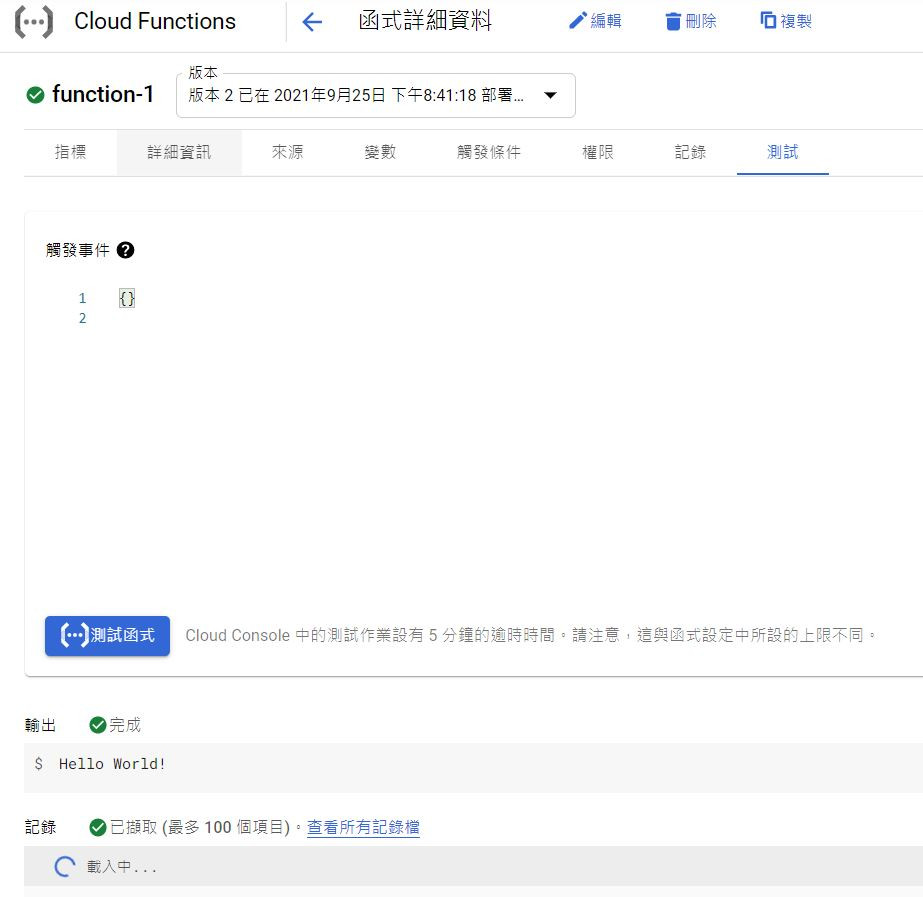Click the 完成 output status check icon
The height and width of the screenshot is (897, 923).
98,725
